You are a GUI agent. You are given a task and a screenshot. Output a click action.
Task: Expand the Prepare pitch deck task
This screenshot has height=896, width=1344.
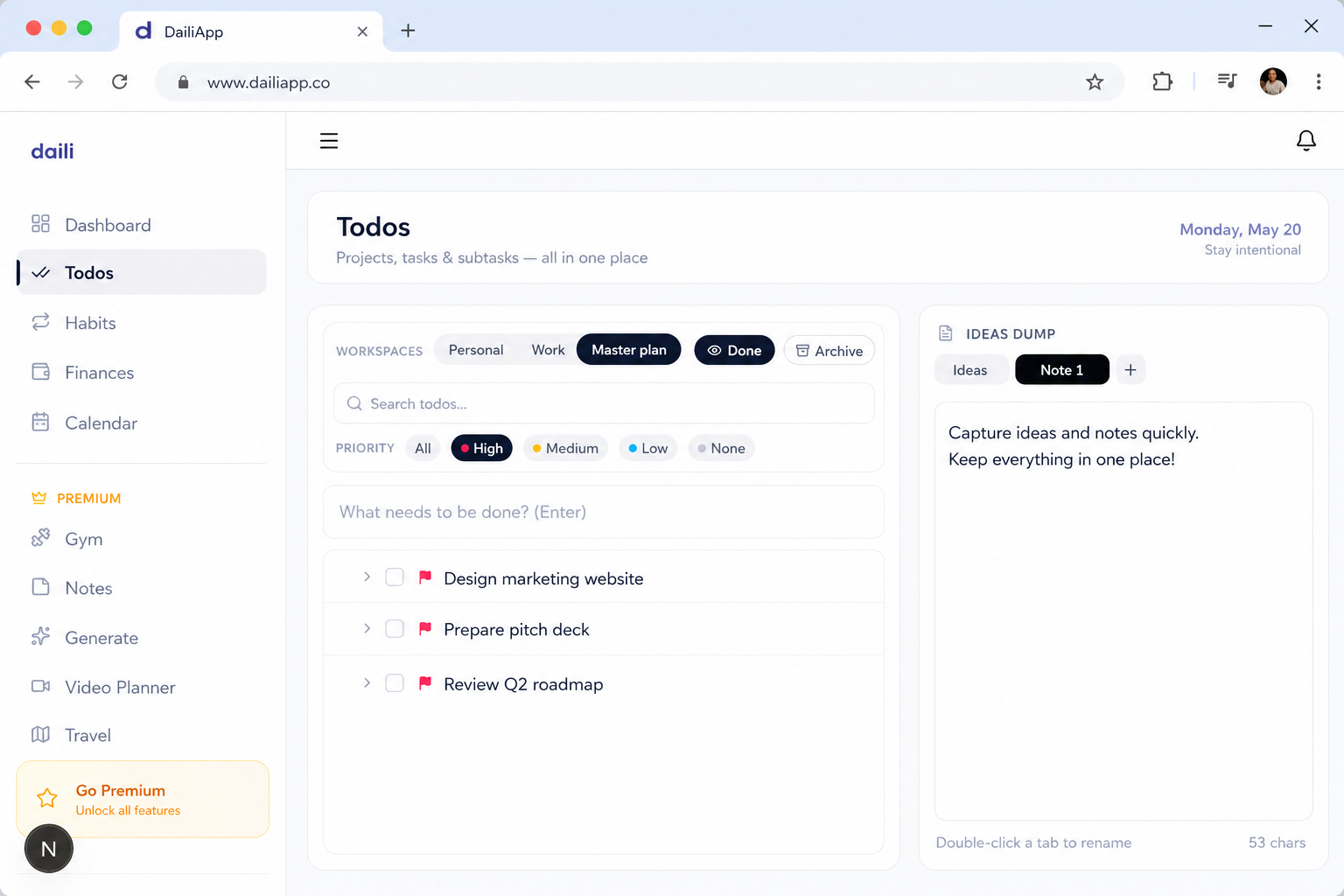pyautogui.click(x=367, y=629)
